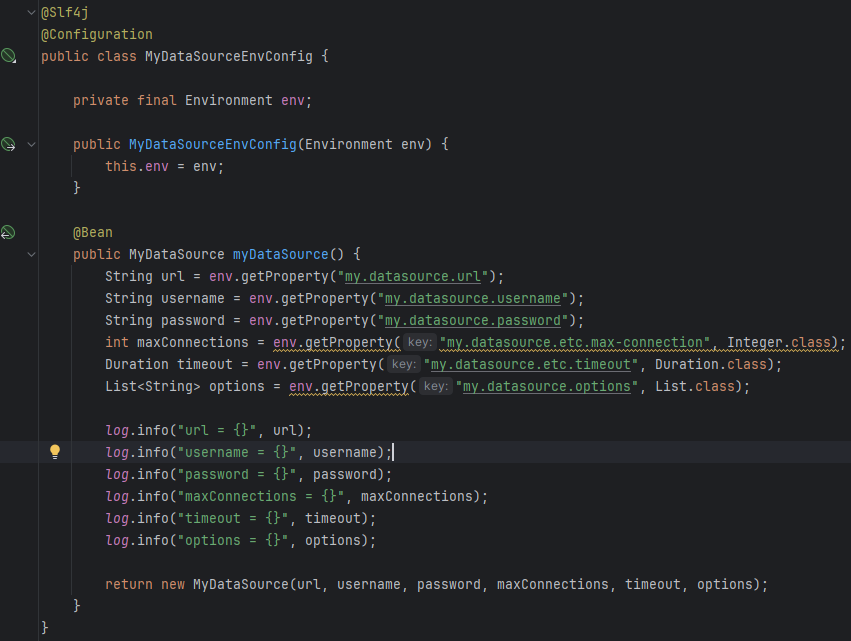Click the Spring bean gutter icon beside class declaration
851x641 pixels.
(8, 55)
